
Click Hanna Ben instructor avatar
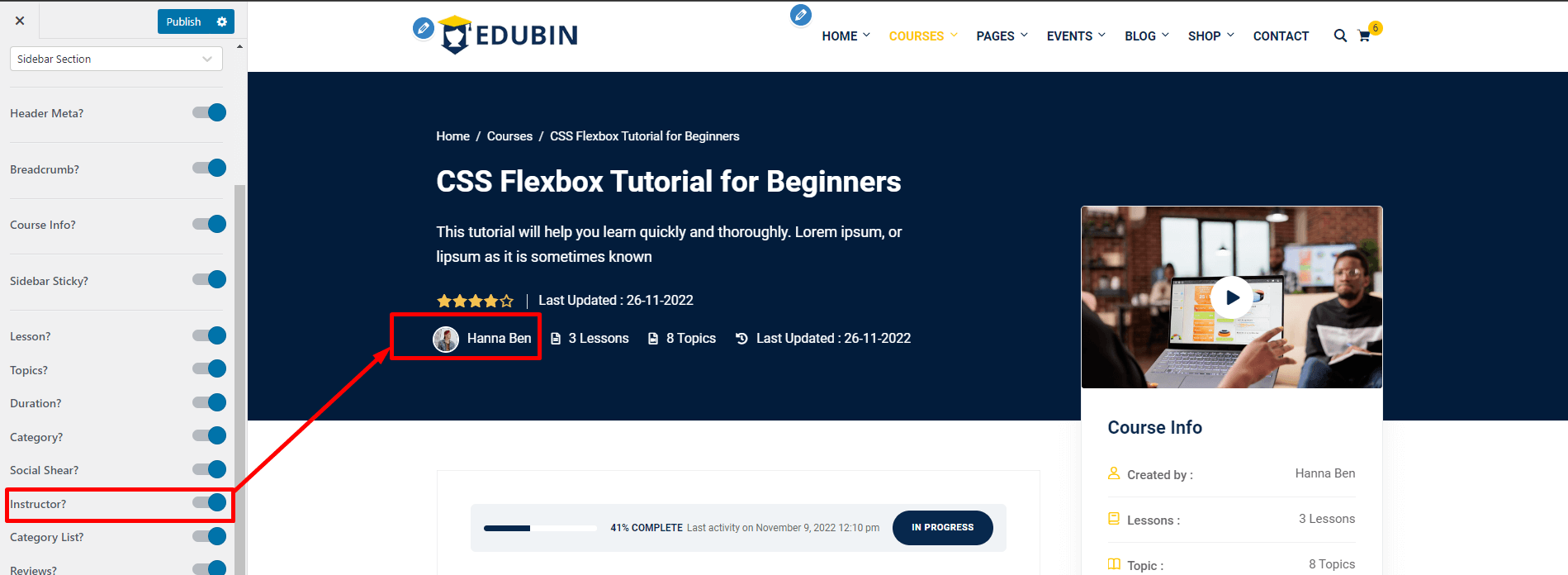point(446,339)
